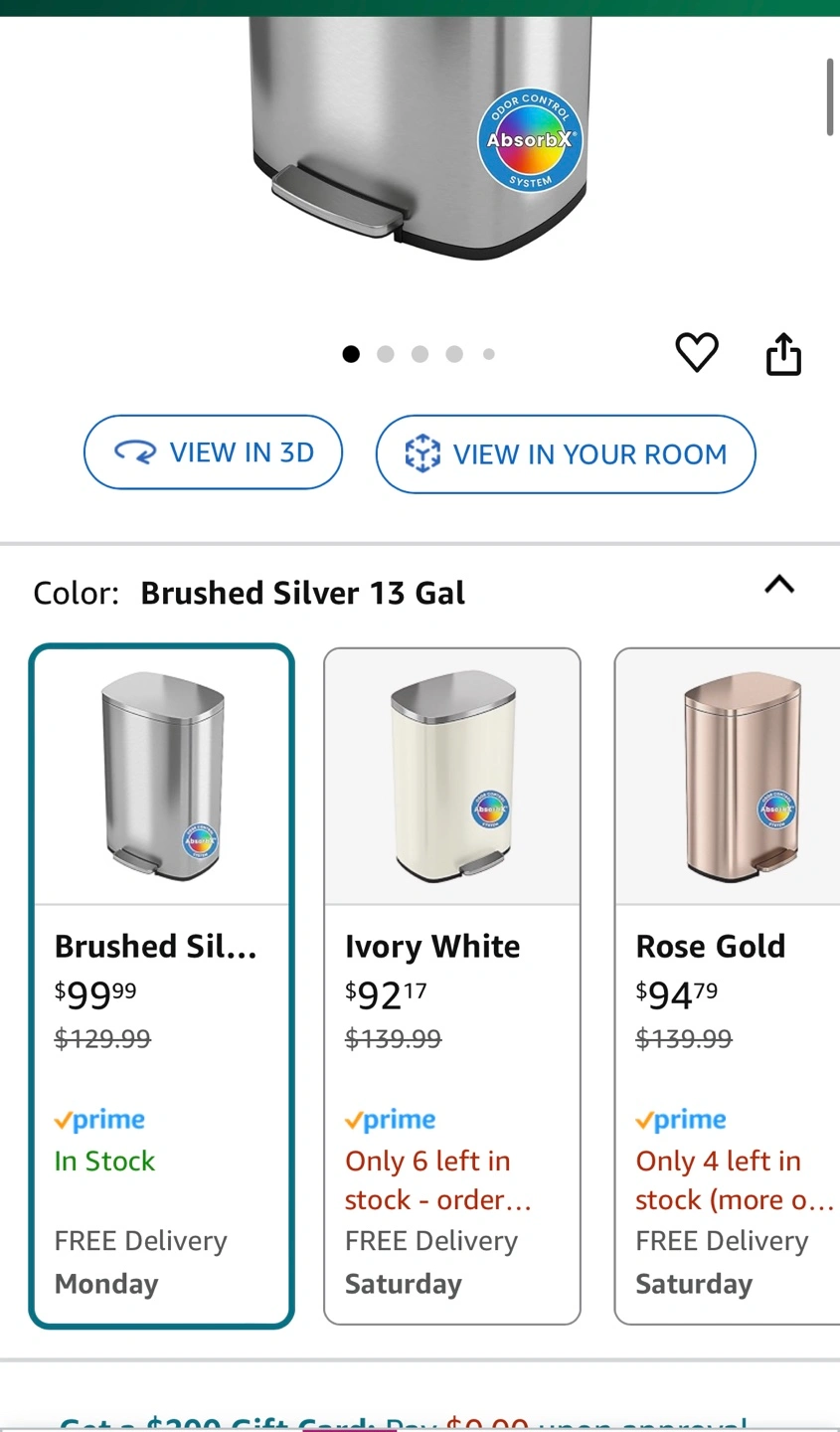Click the 3D rotate arrow icon
The width and height of the screenshot is (840, 1432).
click(135, 453)
